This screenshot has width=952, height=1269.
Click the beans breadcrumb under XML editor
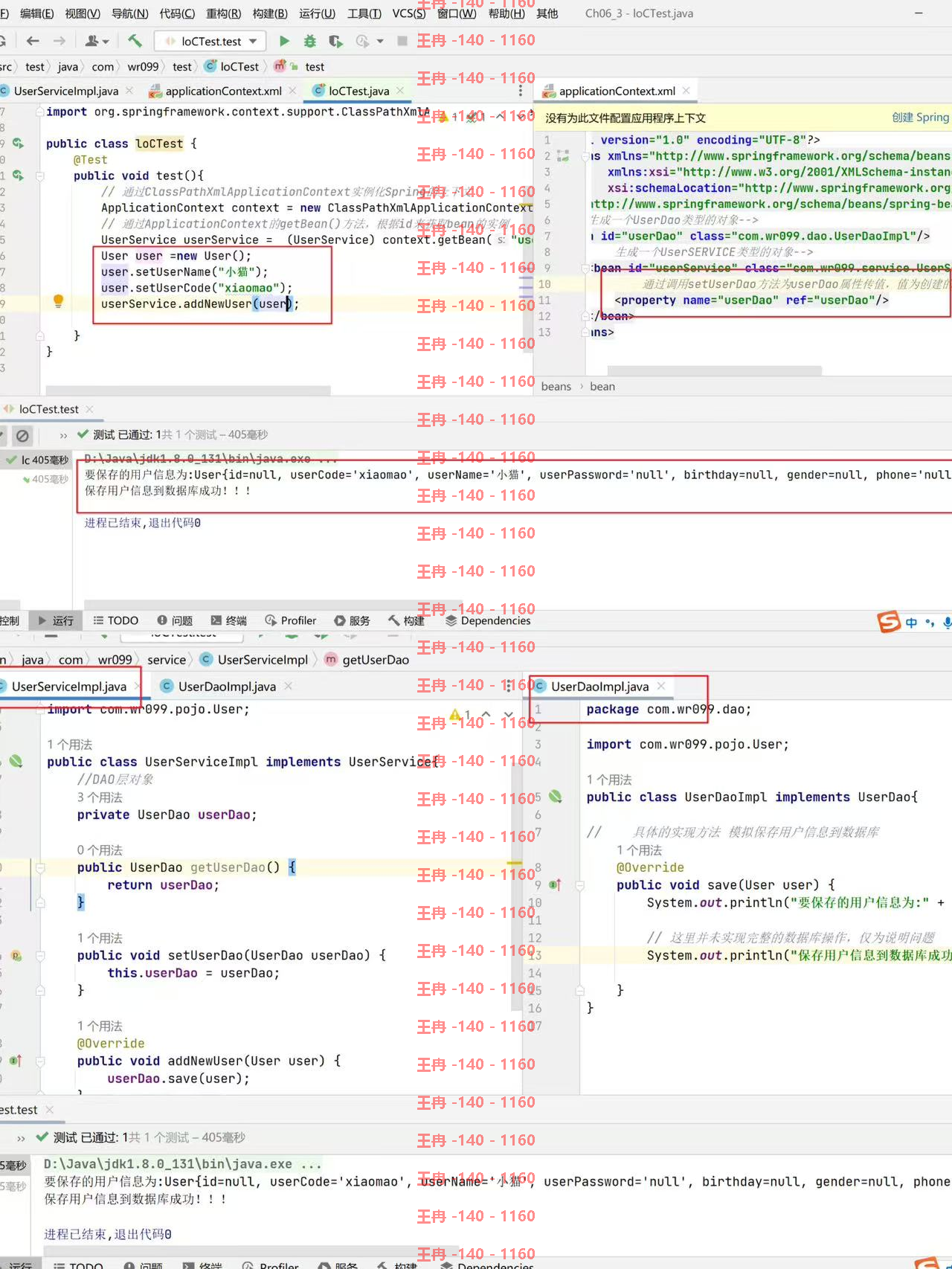pos(556,387)
